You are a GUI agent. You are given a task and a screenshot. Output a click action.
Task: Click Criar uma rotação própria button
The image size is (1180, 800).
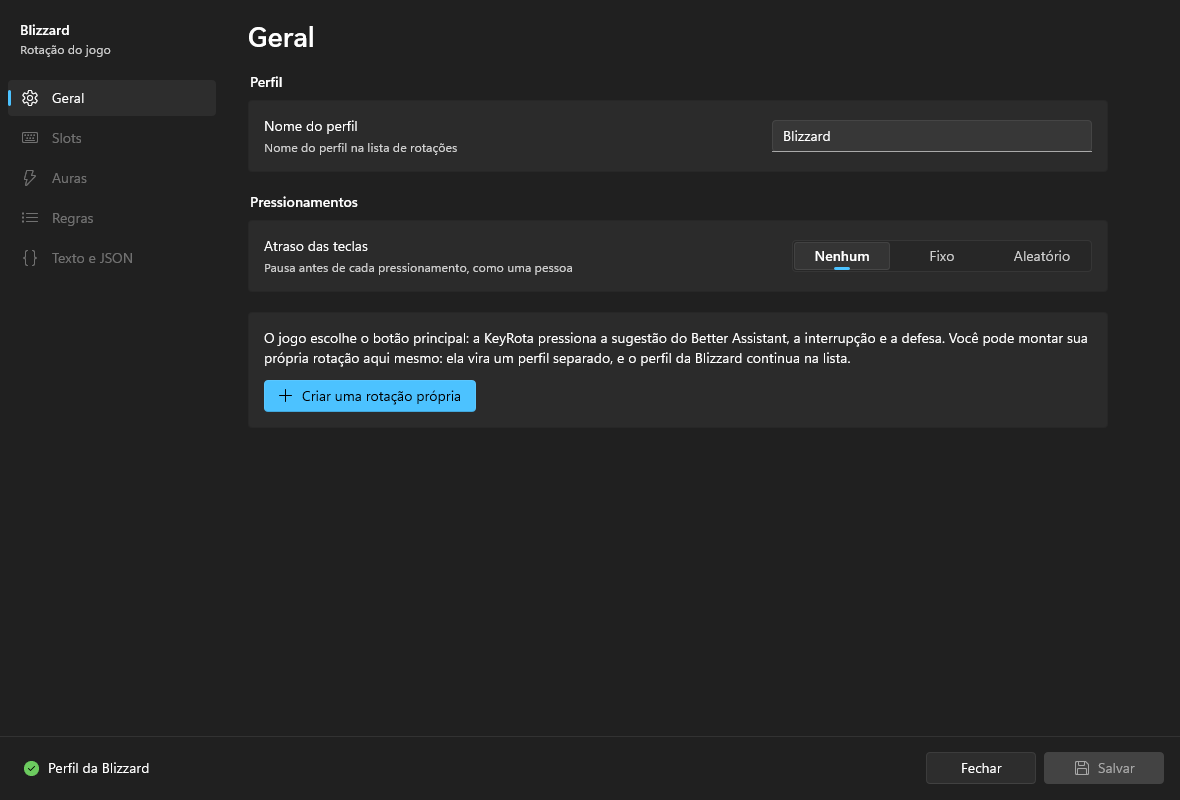click(x=370, y=396)
